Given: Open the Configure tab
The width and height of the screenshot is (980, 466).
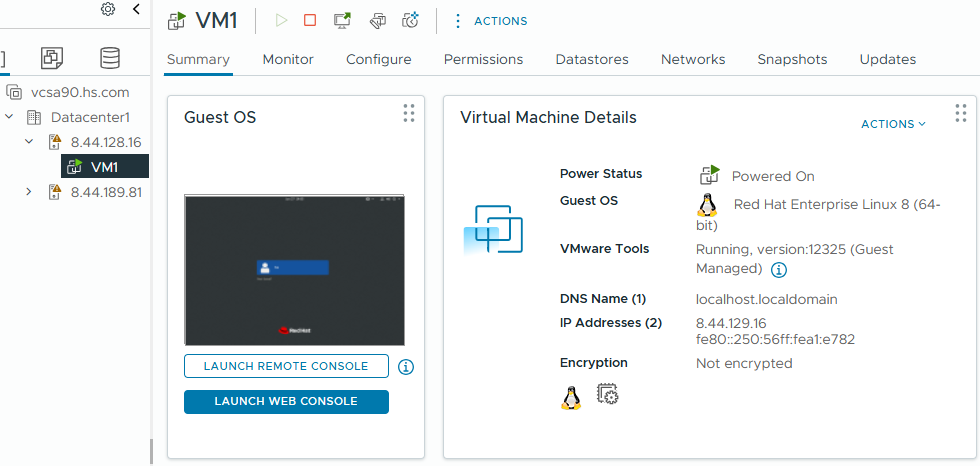Looking at the screenshot, I should (x=379, y=60).
